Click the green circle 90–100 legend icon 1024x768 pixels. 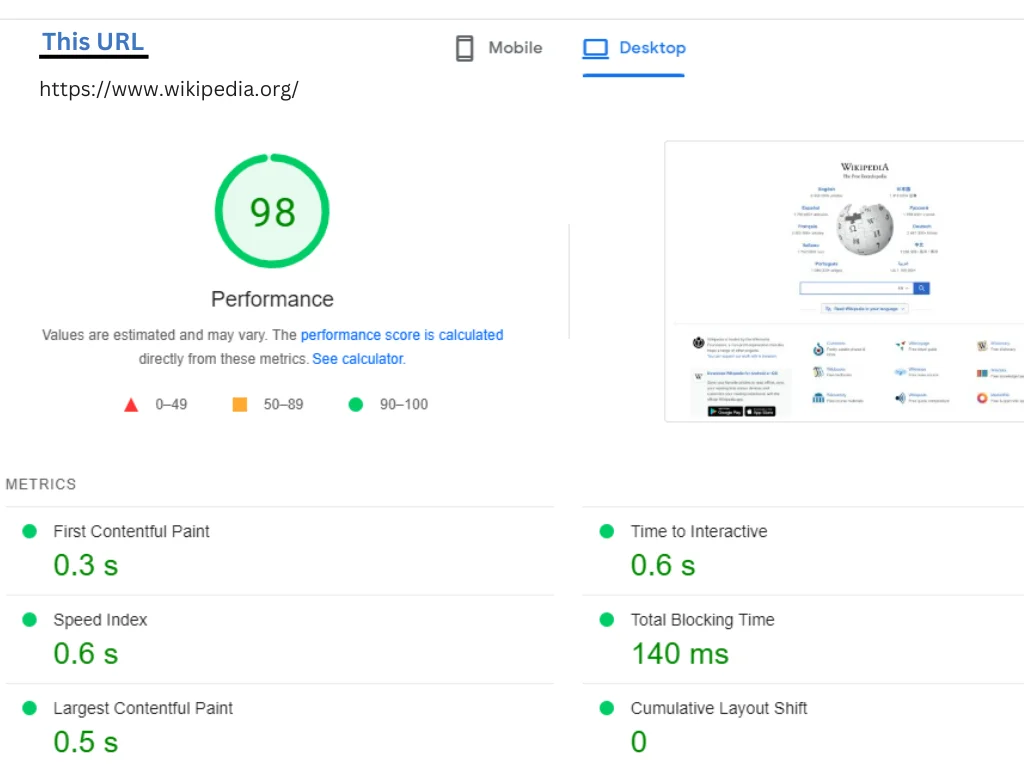(x=355, y=404)
